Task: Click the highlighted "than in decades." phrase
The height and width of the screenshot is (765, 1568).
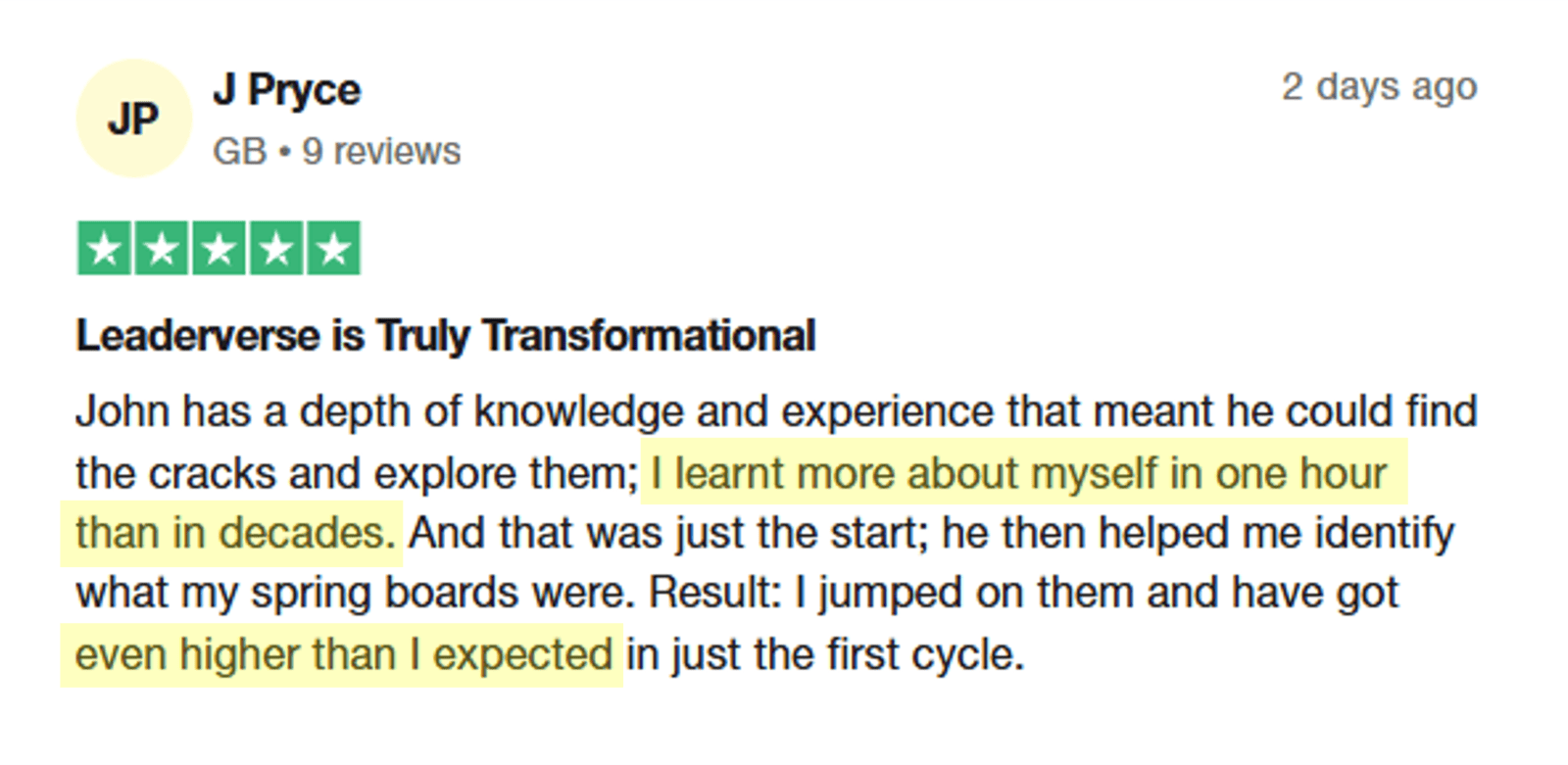Action: pos(234,534)
